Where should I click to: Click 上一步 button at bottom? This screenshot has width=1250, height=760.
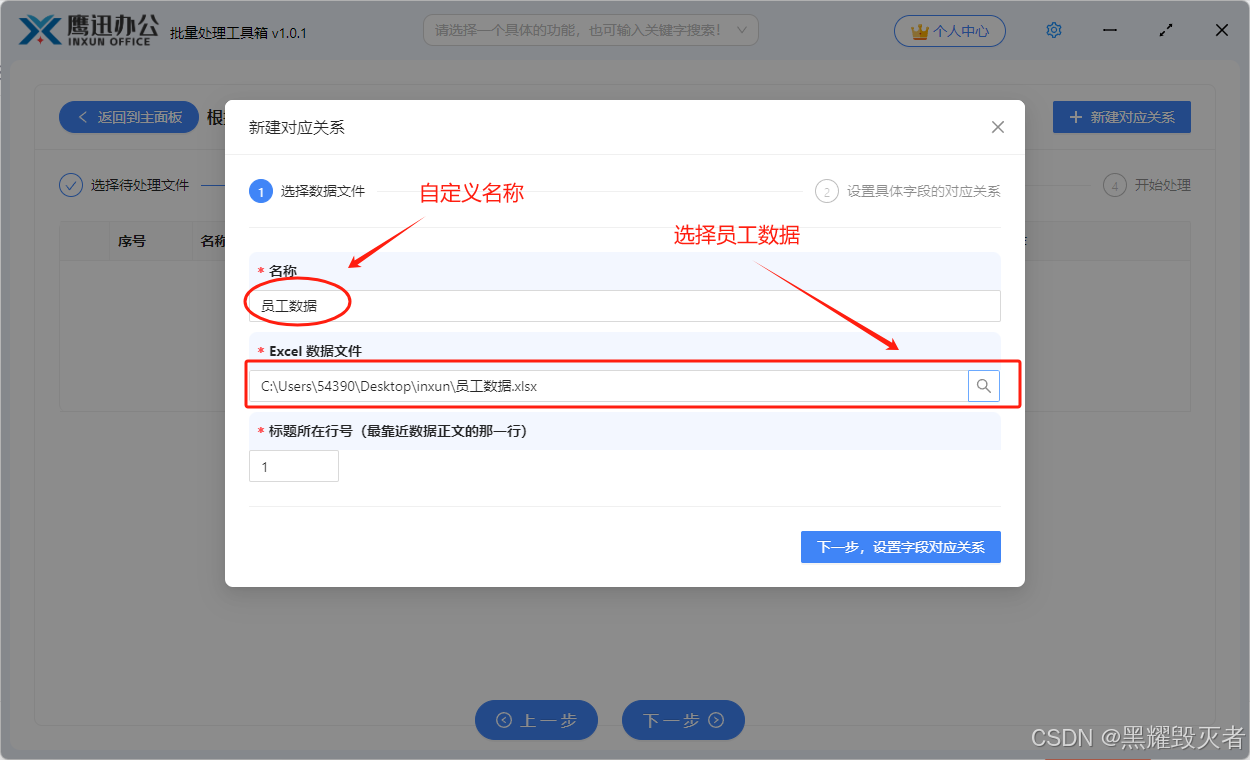click(x=536, y=720)
